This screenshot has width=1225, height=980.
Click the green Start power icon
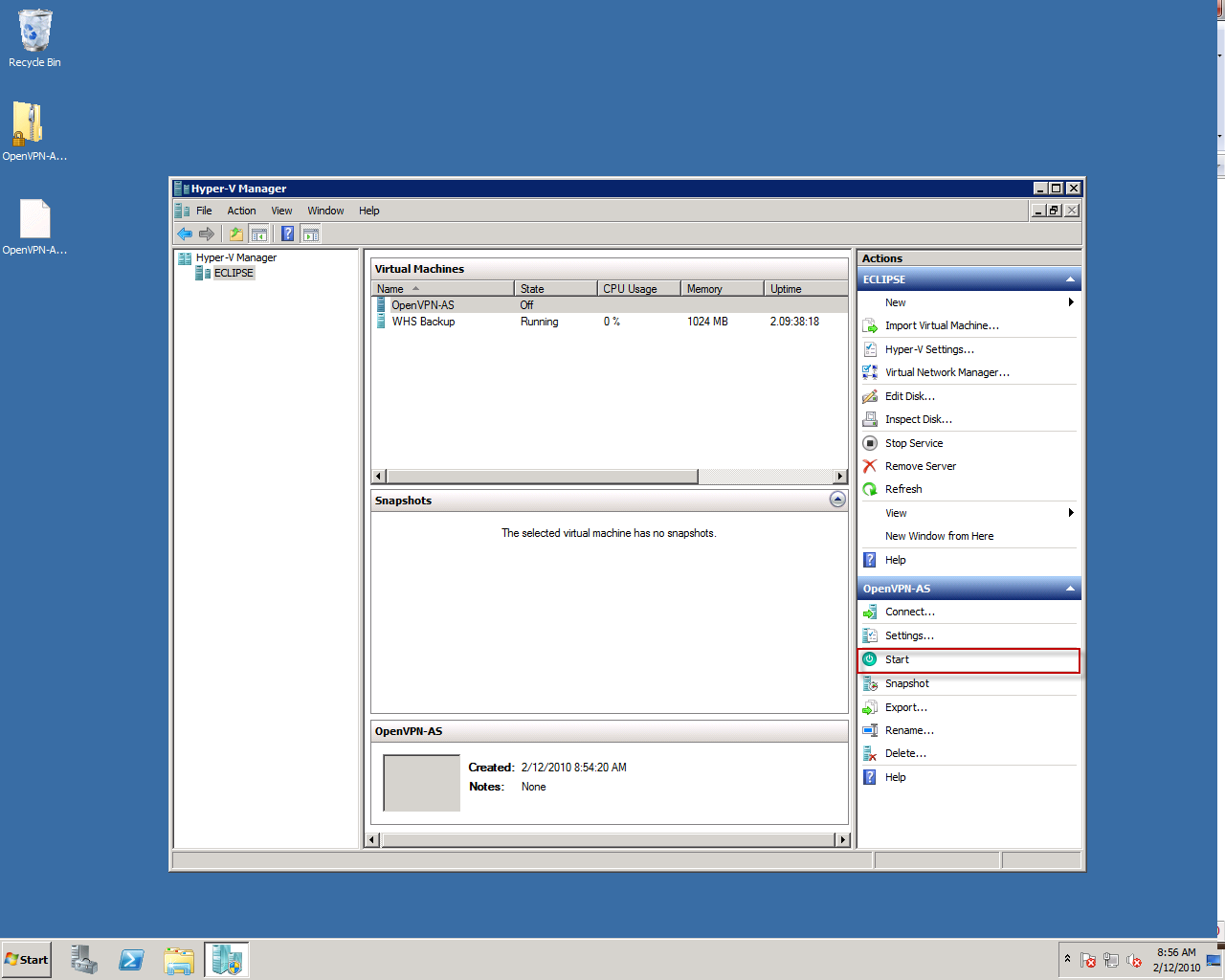tap(870, 659)
